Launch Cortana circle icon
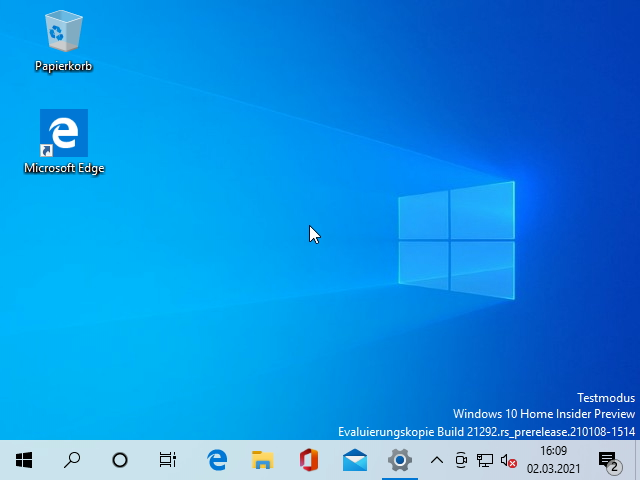 coord(120,460)
